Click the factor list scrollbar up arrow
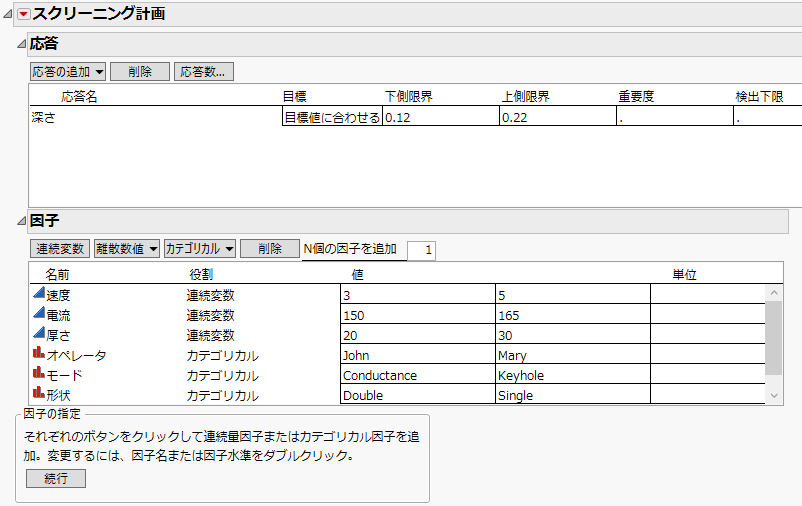Screen dimensions: 802x506 pos(774,293)
